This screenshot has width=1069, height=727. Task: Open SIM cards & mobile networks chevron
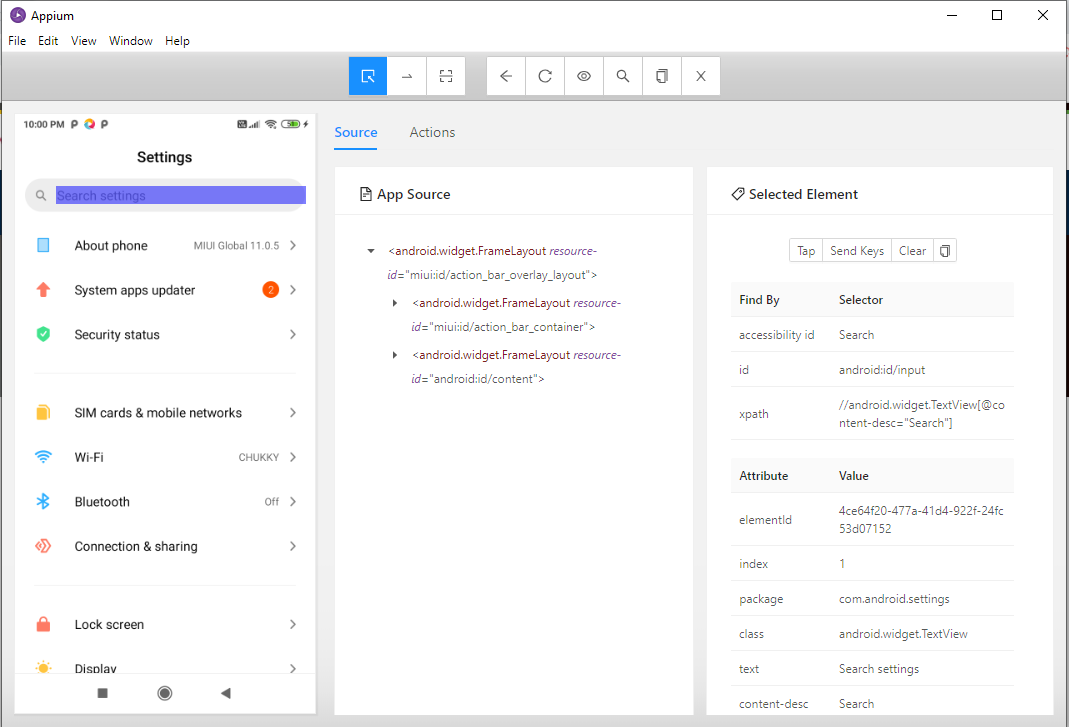click(x=293, y=413)
